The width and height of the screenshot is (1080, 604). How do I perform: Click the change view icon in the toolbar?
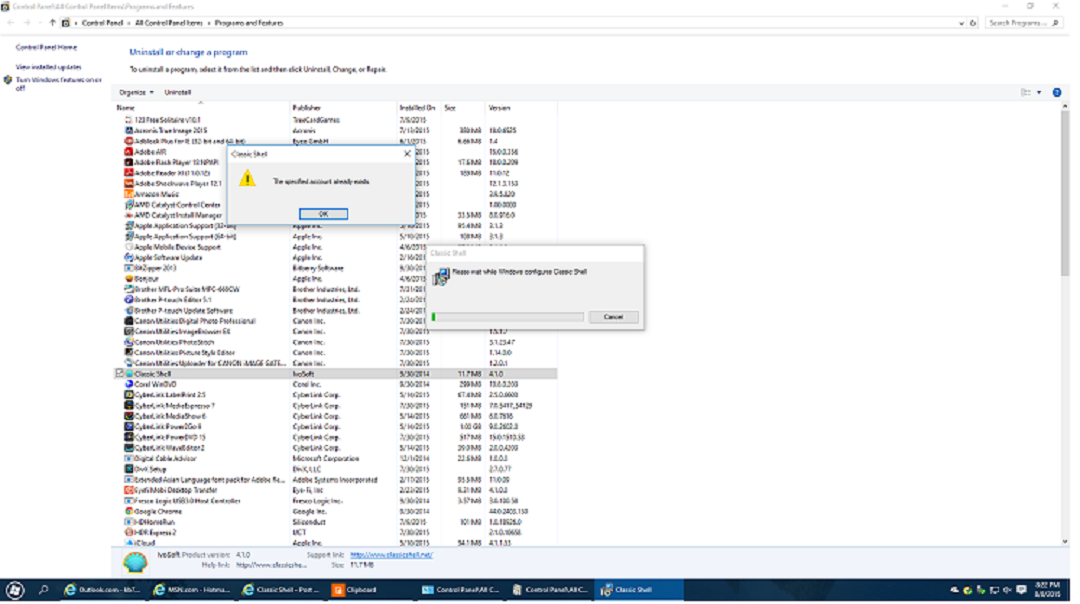[x=1026, y=93]
